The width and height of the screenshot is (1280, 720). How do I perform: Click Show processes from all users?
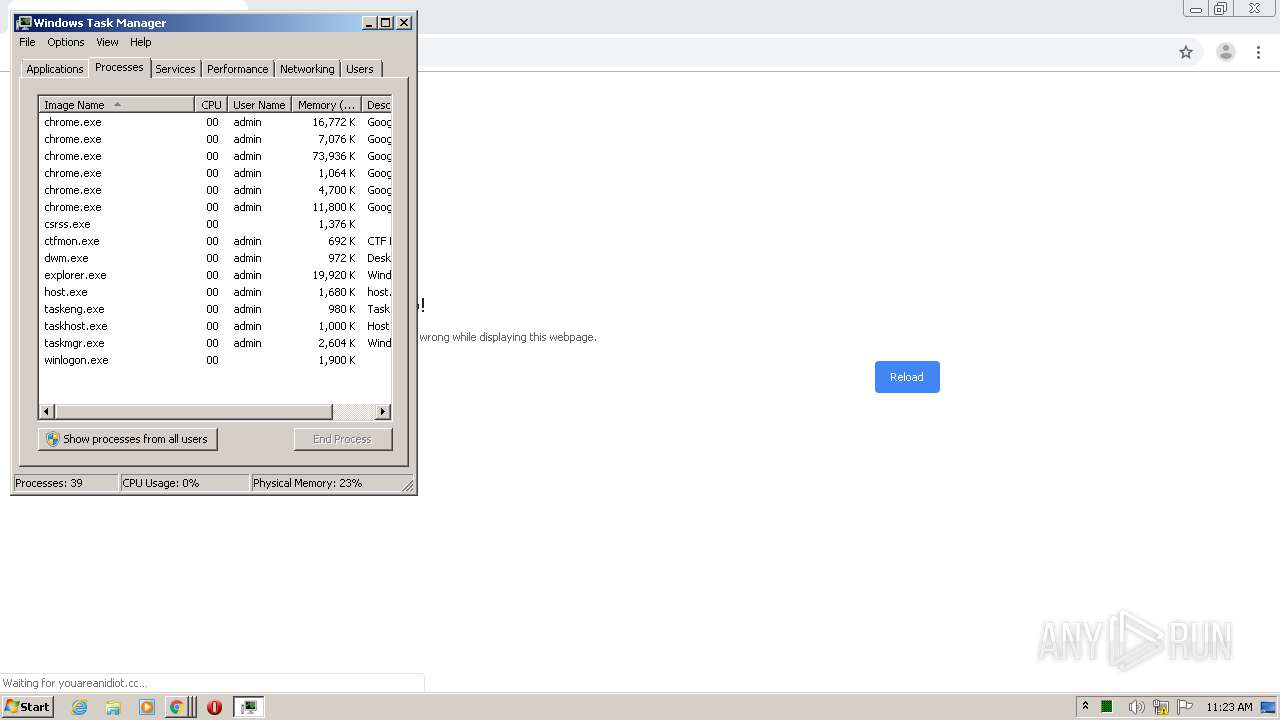click(x=127, y=439)
